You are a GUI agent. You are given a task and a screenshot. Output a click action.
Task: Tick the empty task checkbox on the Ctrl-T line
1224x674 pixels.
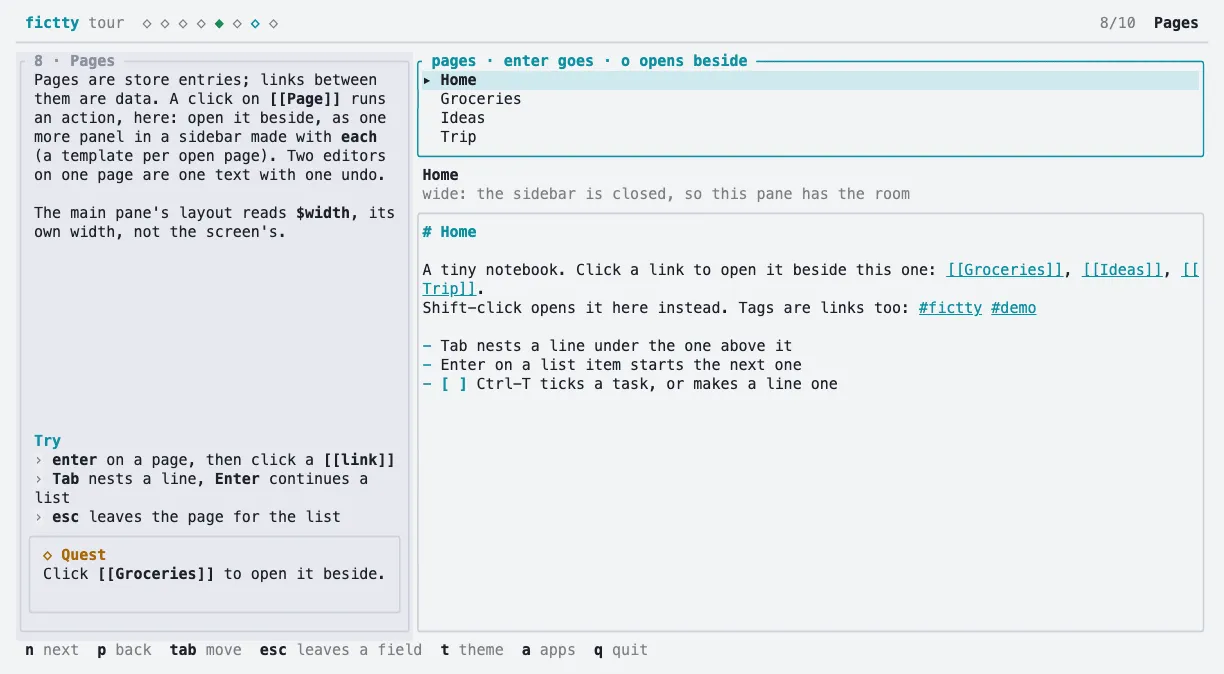(454, 384)
